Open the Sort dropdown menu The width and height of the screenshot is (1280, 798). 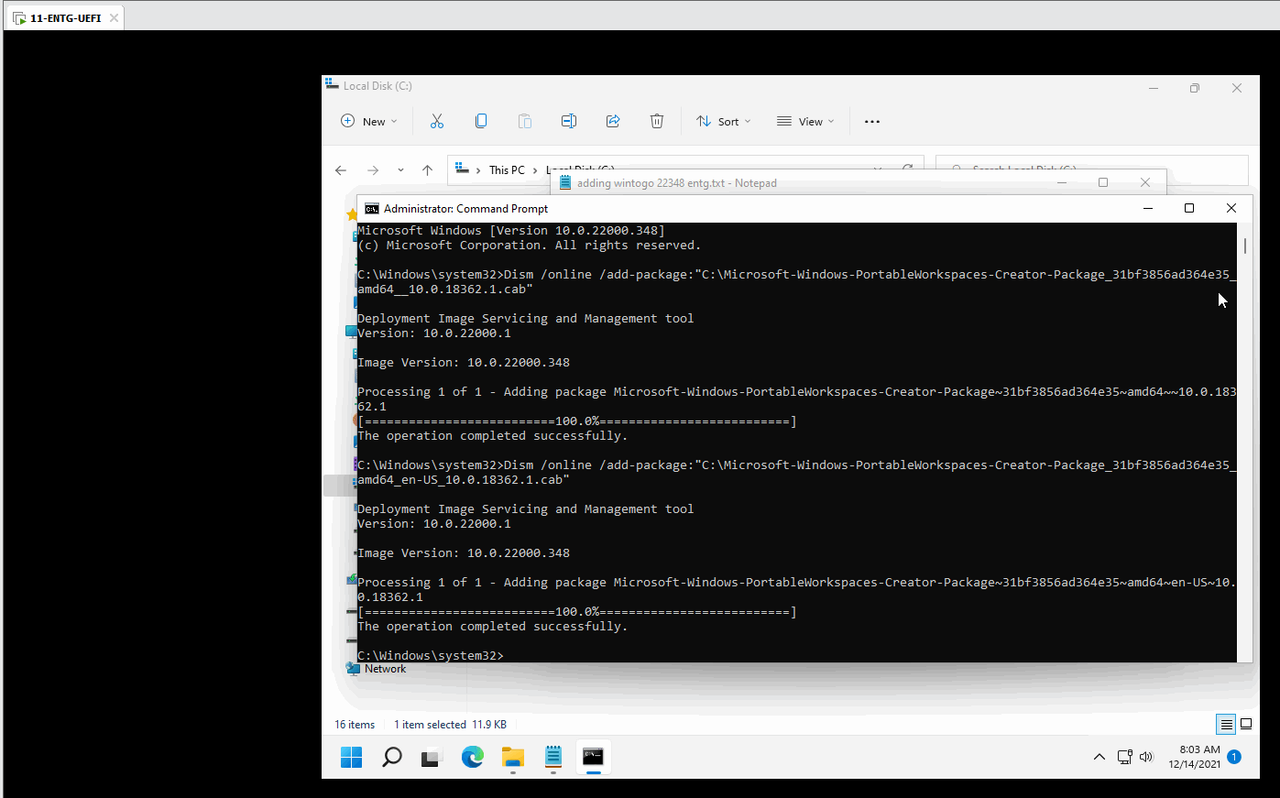723,121
